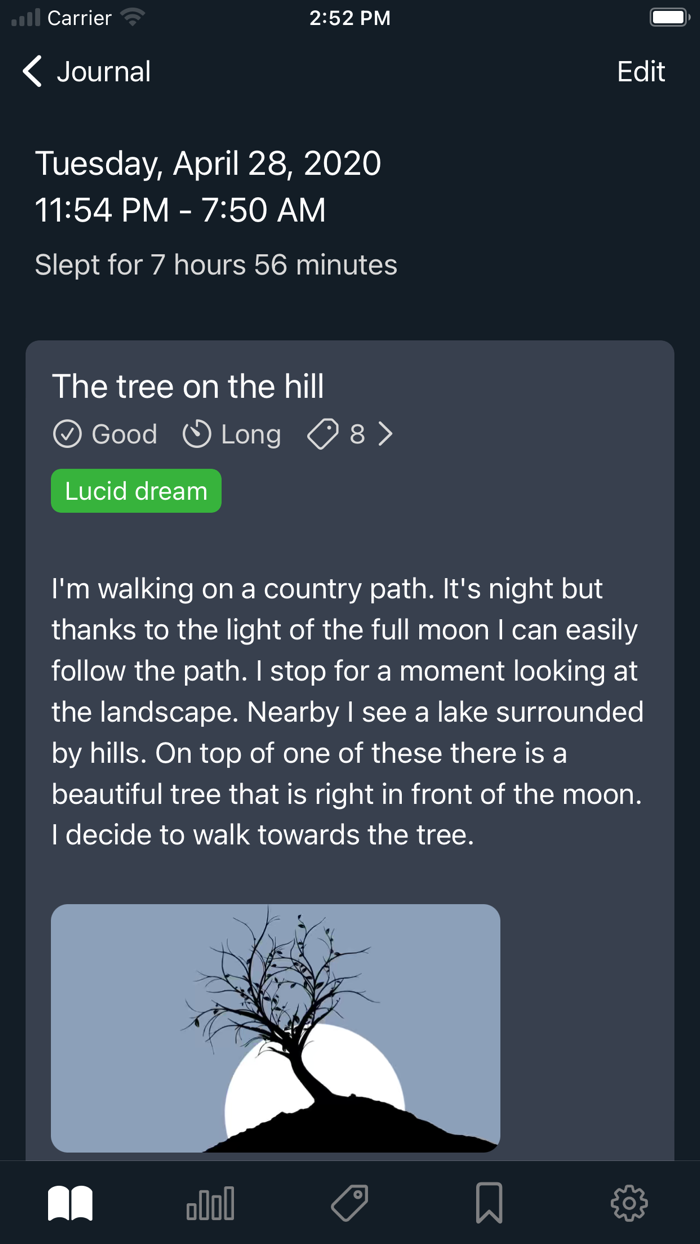
Task: Open Settings via the gear icon
Action: click(x=629, y=1203)
